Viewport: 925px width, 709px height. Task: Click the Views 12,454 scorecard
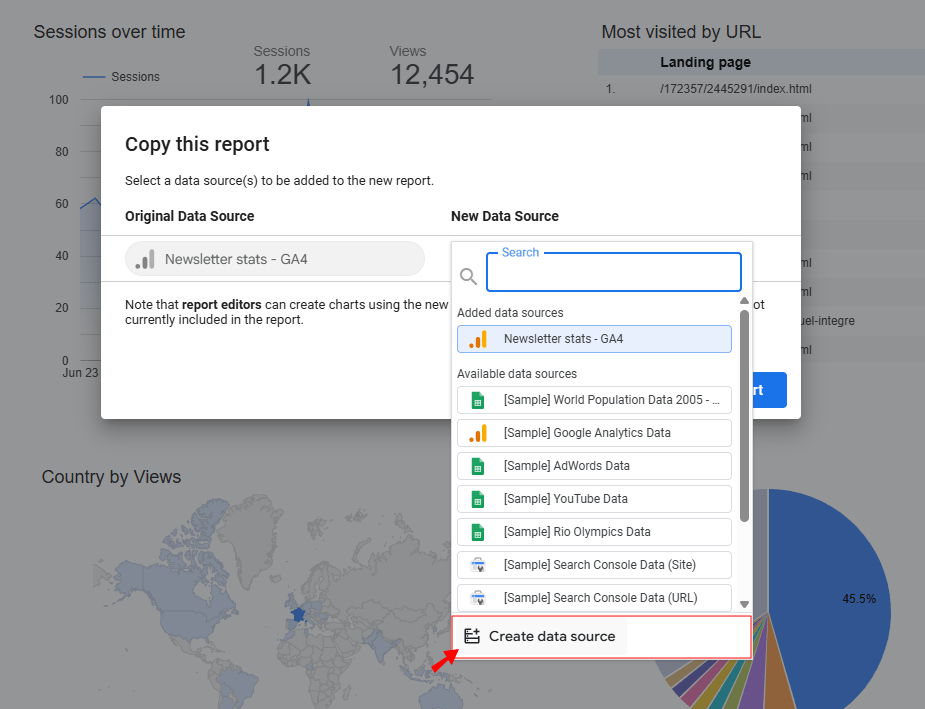tap(432, 66)
